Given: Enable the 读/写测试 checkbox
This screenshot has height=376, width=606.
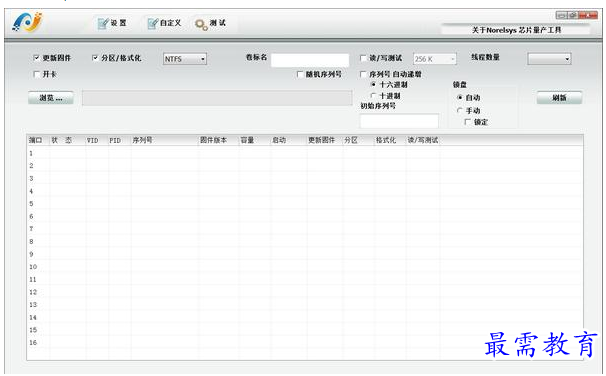Looking at the screenshot, I should [x=363, y=58].
